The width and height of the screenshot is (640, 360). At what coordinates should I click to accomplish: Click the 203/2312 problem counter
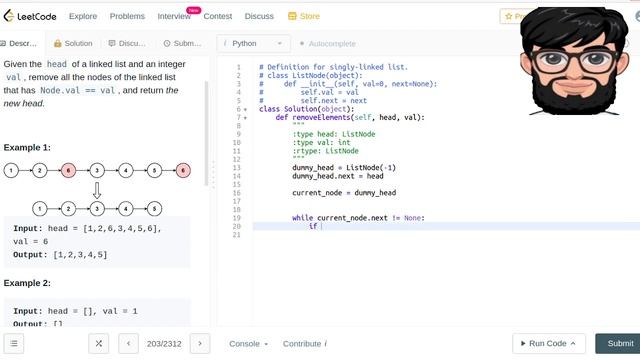164,344
